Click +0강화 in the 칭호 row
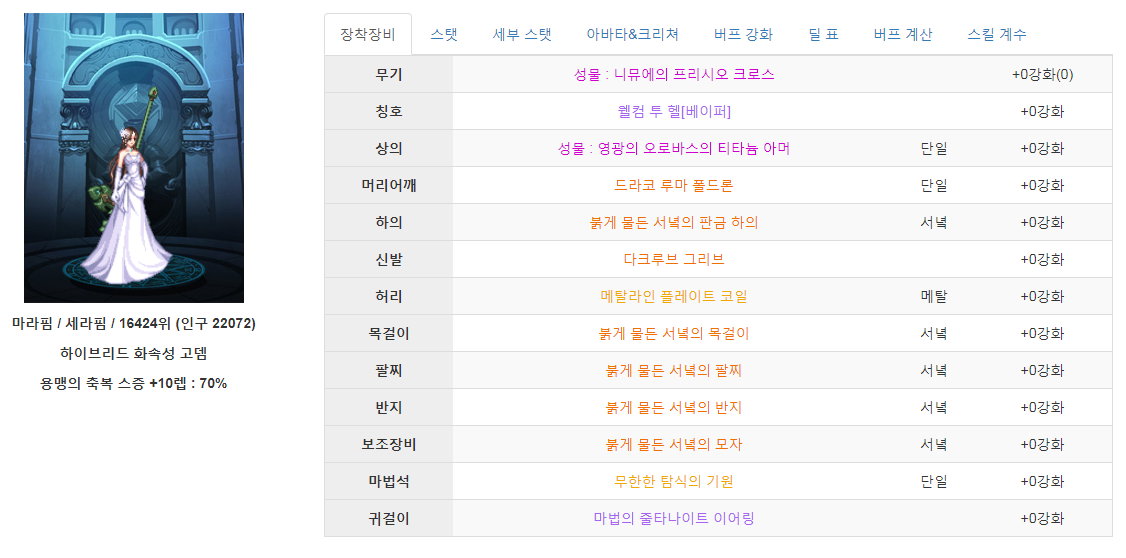The height and width of the screenshot is (558, 1126). click(1042, 111)
